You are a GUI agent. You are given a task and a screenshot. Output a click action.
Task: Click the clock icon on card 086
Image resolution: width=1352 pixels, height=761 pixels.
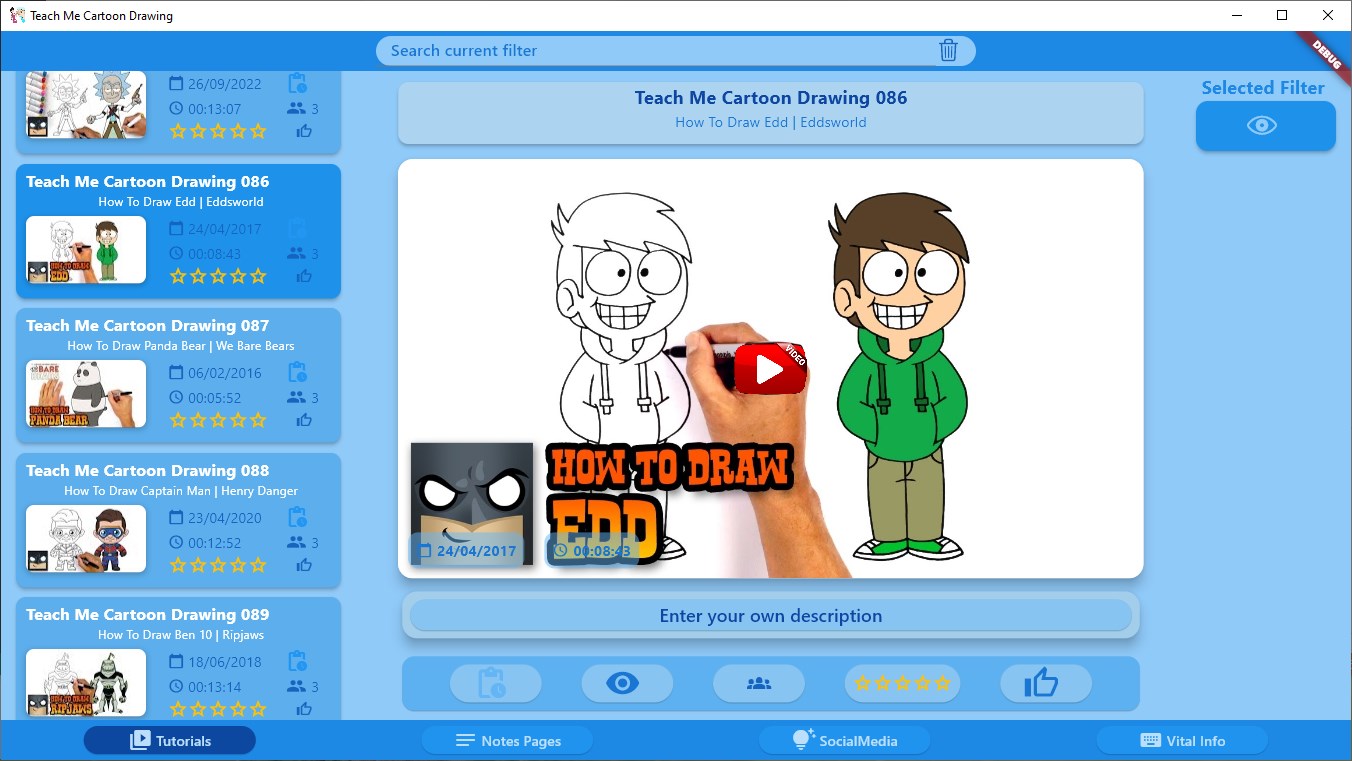coord(176,254)
